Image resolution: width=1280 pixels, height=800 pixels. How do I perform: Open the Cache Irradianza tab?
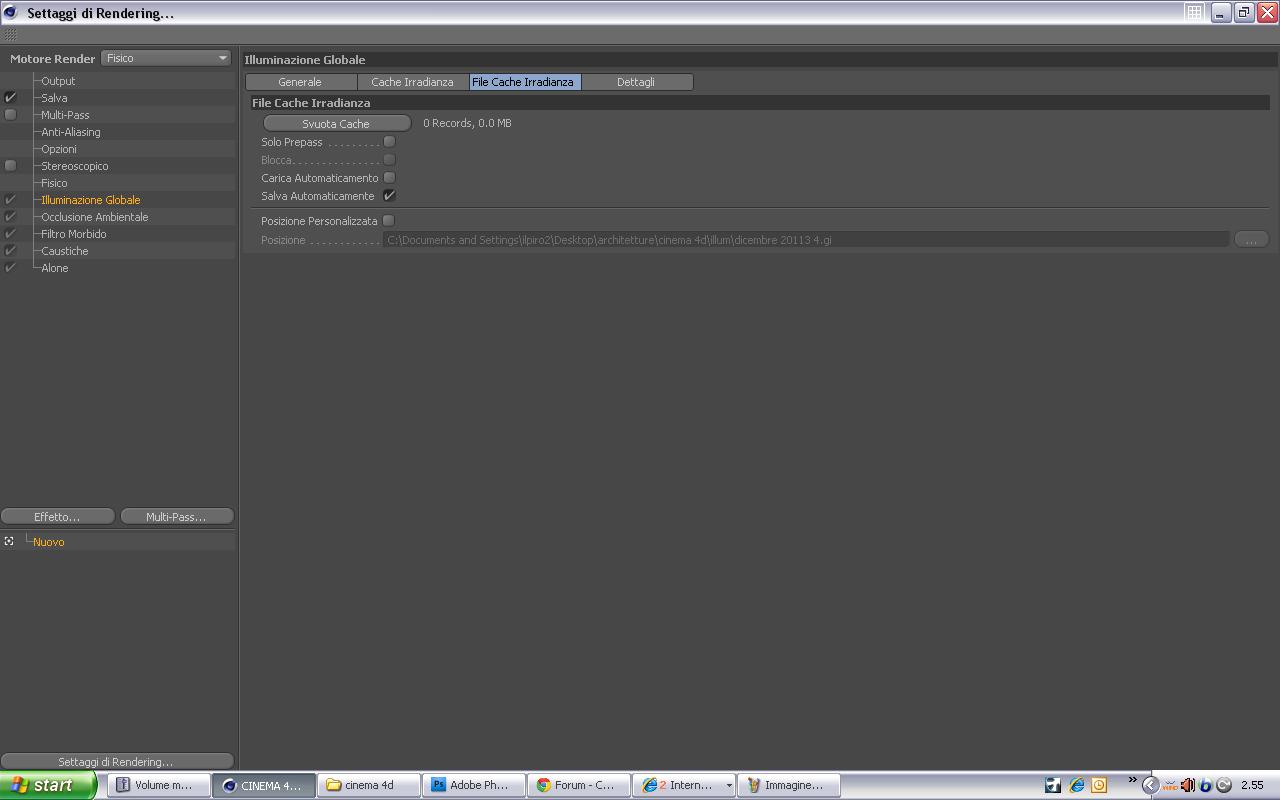point(412,82)
